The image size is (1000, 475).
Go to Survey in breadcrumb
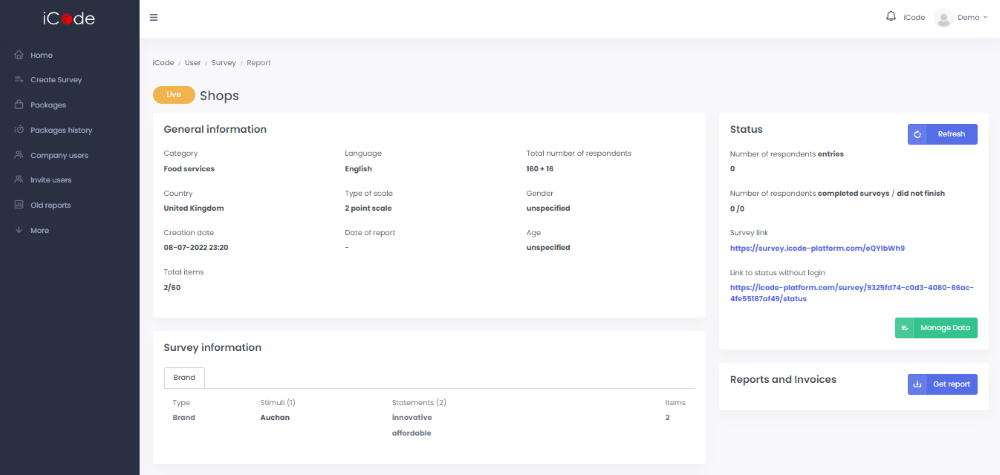tap(223, 63)
